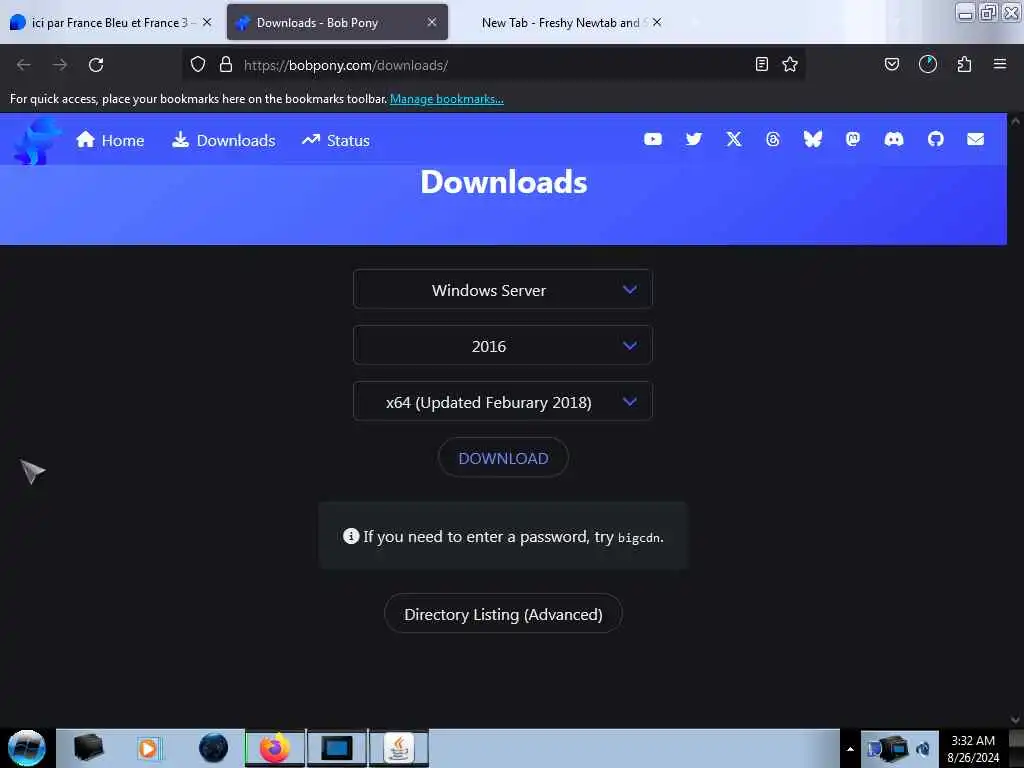Expand the x64 Updated Feburary 2018 dropdown
1024x768 pixels.
pyautogui.click(x=502, y=402)
